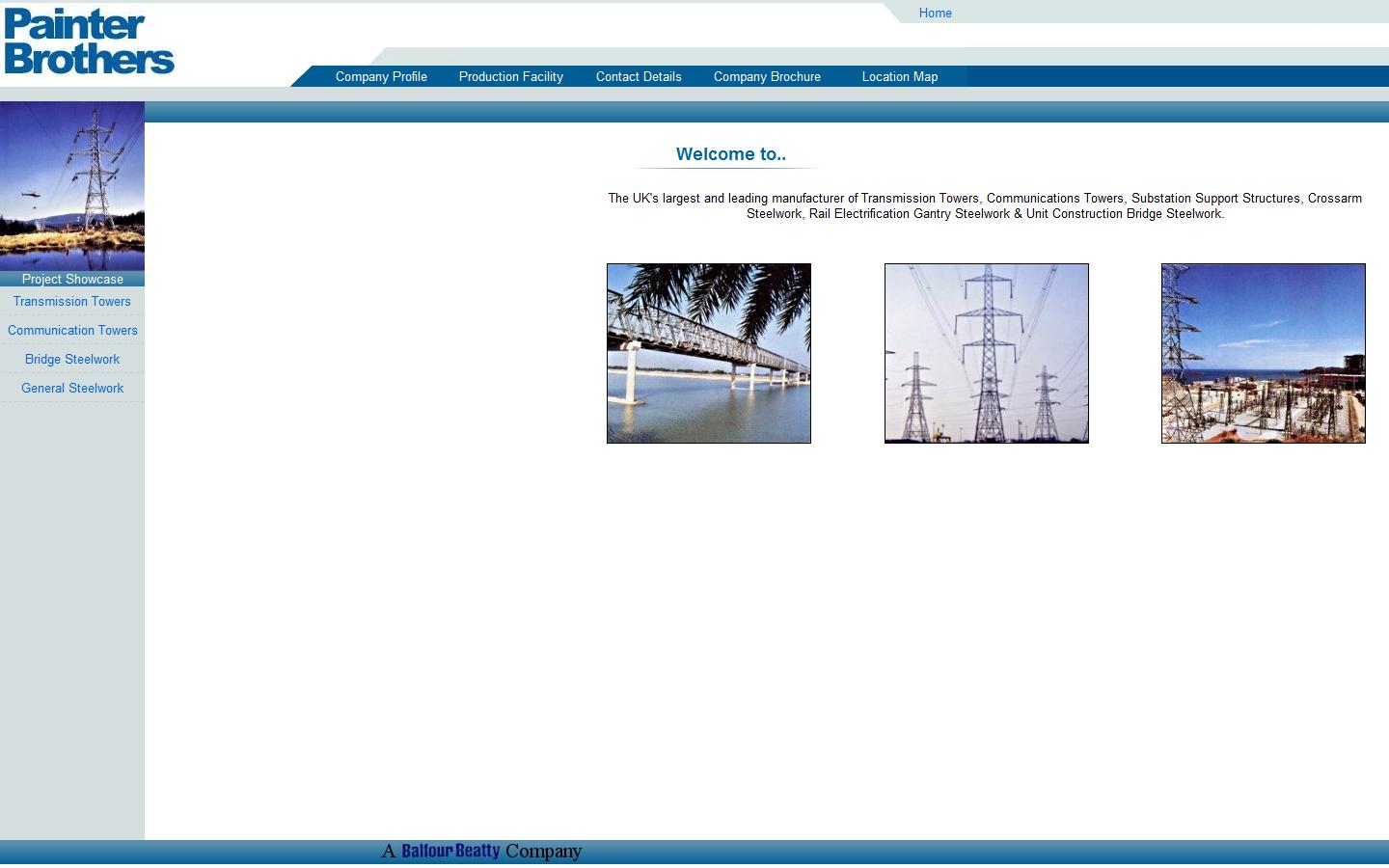Select Contact Details in navigation bar
The width and height of the screenshot is (1389, 868).
(x=638, y=77)
